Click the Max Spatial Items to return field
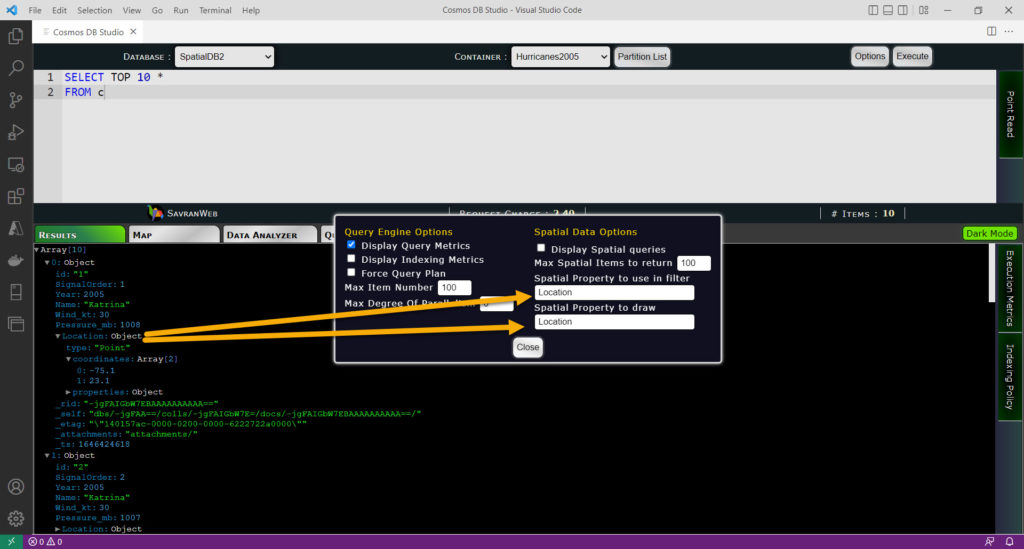 pos(694,263)
